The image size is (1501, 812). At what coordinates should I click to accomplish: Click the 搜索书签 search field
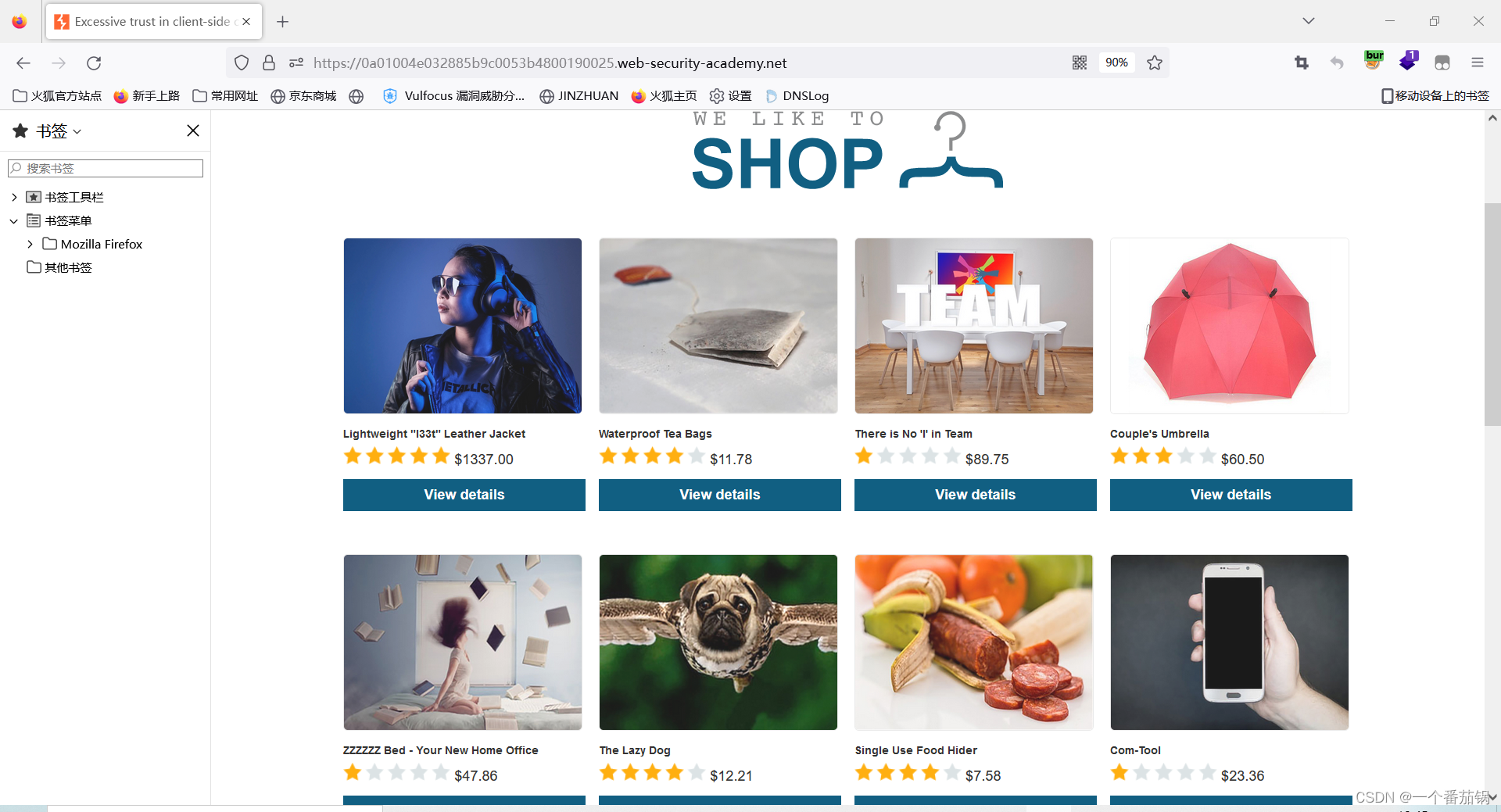(x=106, y=168)
